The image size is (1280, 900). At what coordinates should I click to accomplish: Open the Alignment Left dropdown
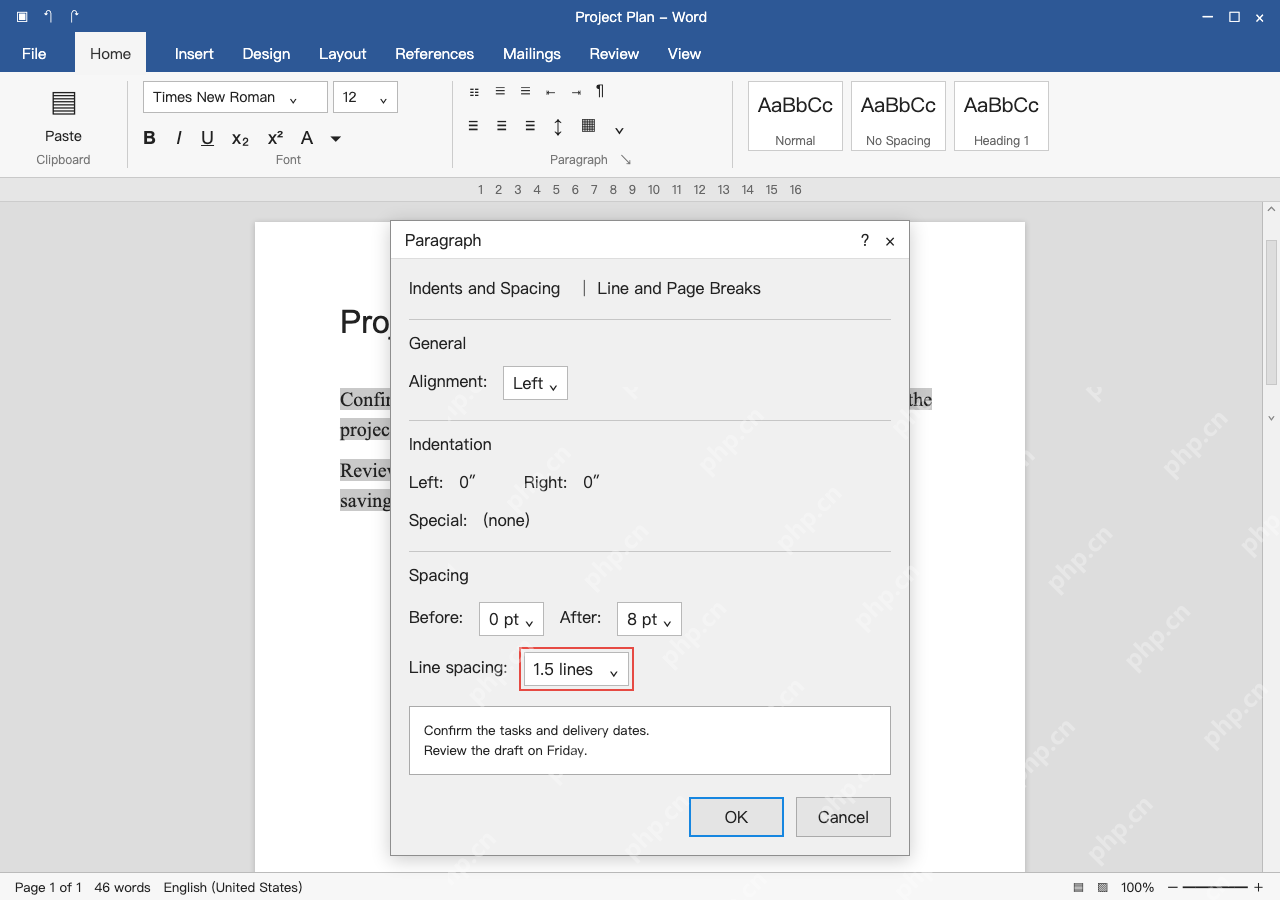(535, 383)
